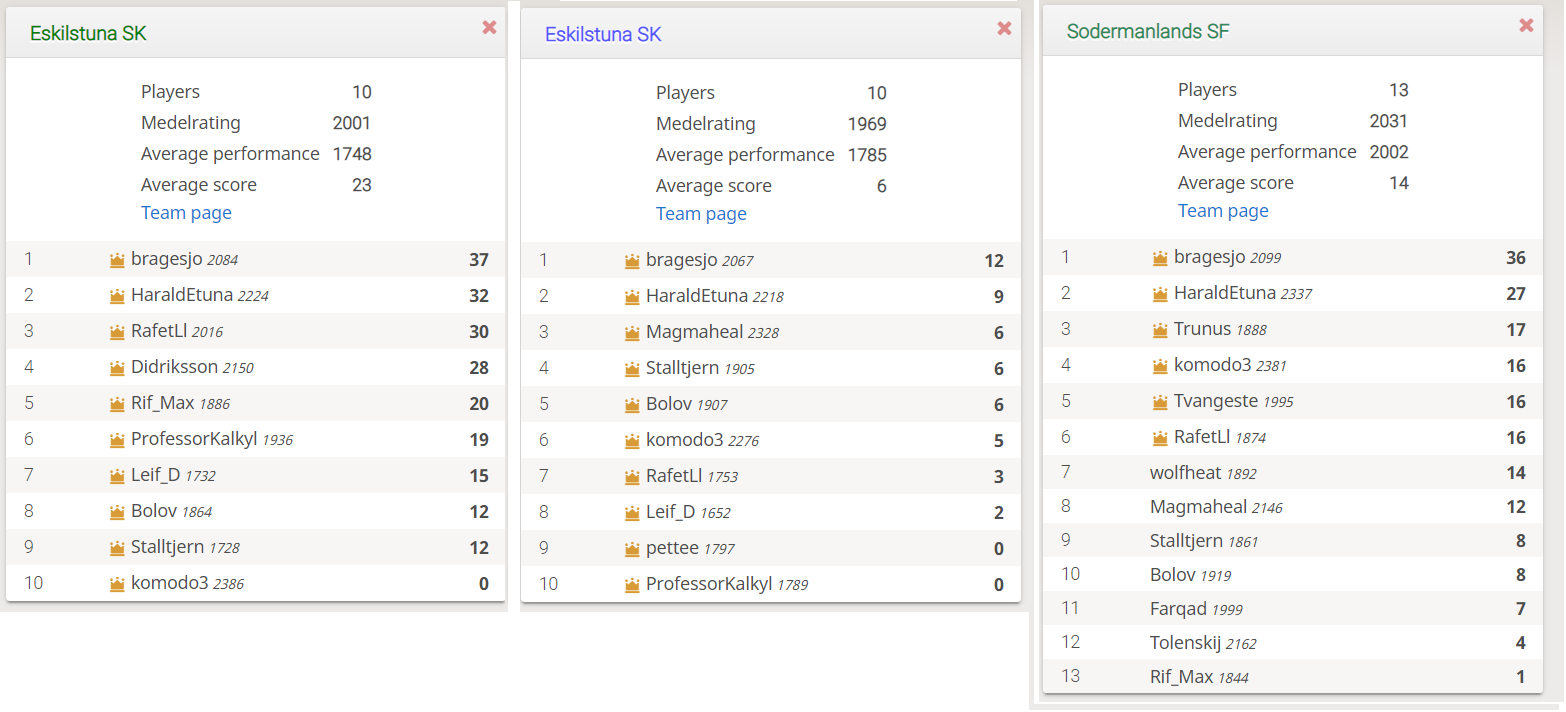The height and width of the screenshot is (712, 1566).
Task: Close the Sodermanlands SF panel
Action: (x=1526, y=25)
